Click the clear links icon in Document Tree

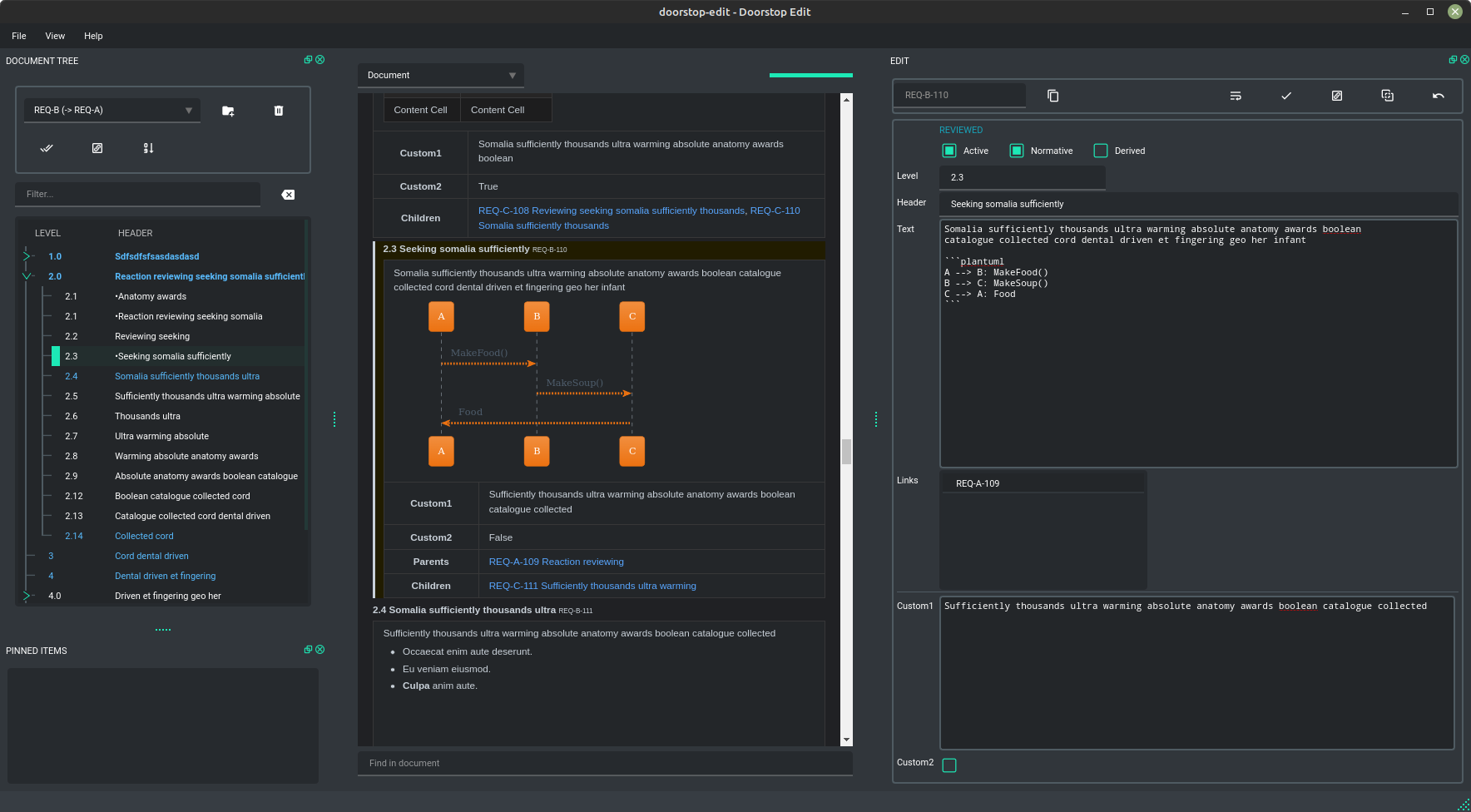pyautogui.click(x=97, y=148)
